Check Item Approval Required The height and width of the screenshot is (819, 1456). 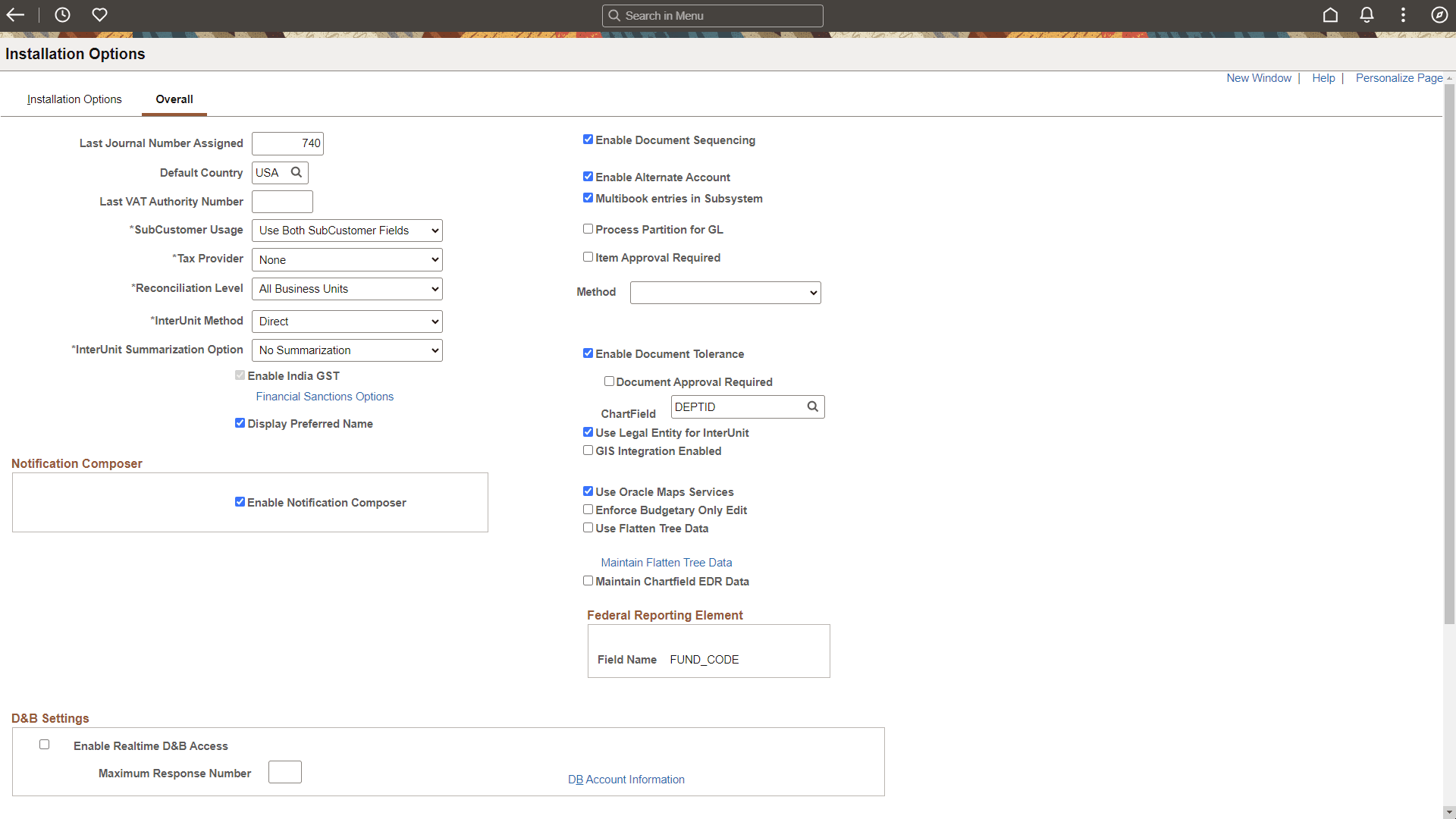pos(588,256)
